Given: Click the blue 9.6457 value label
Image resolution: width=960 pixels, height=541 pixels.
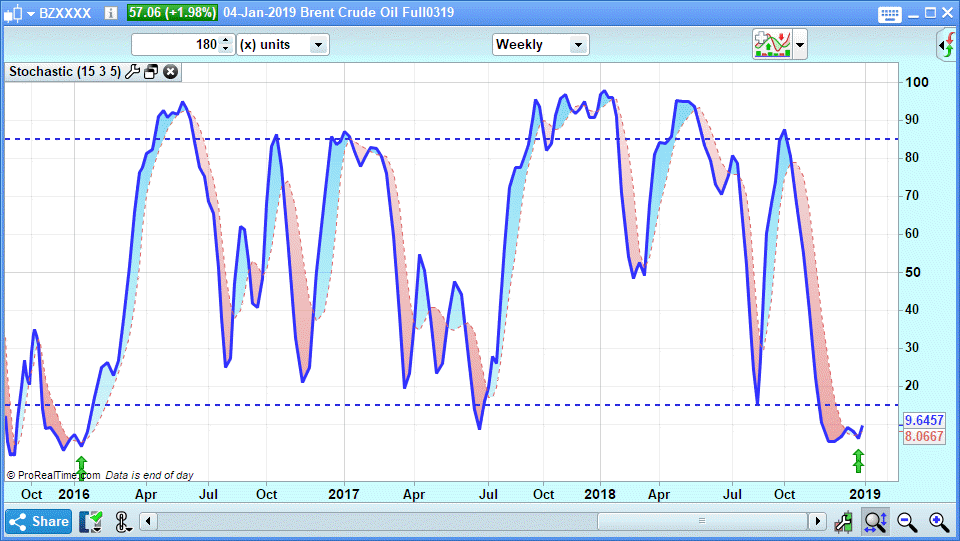Looking at the screenshot, I should click(x=924, y=420).
